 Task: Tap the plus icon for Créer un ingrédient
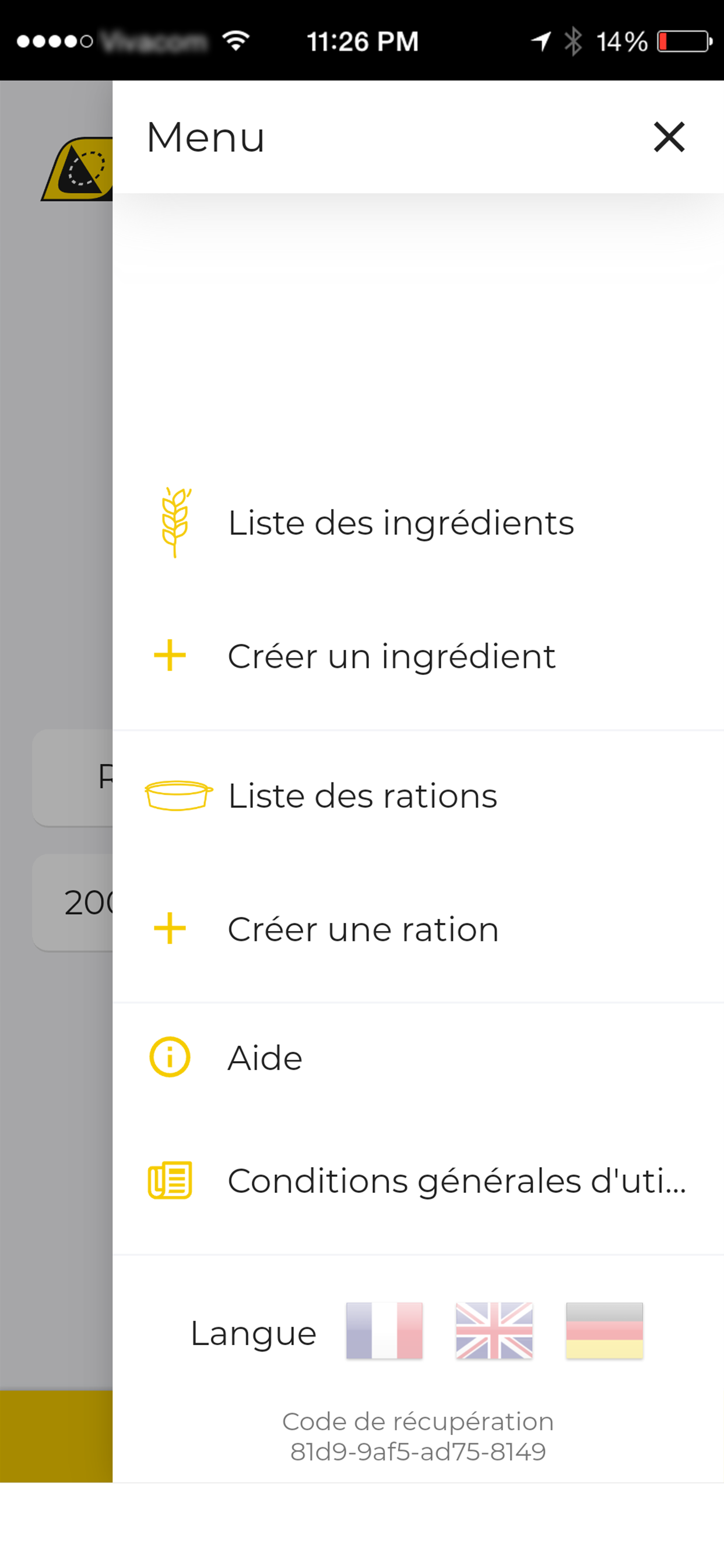coord(170,656)
